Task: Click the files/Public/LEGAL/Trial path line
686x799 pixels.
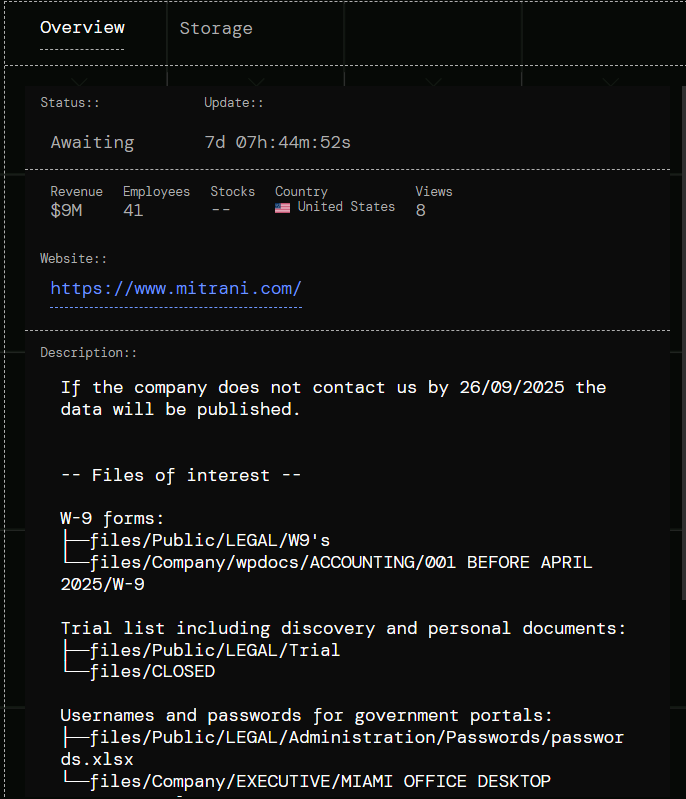Action: click(x=214, y=650)
